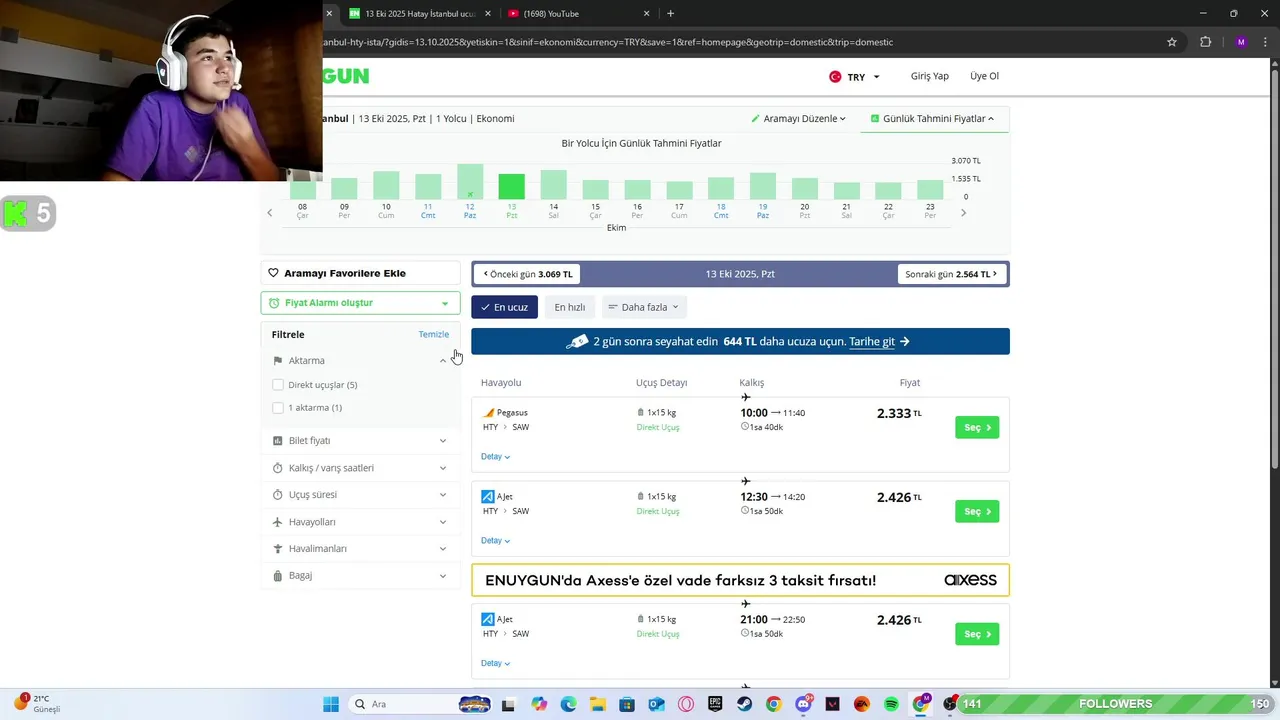Image resolution: width=1280 pixels, height=720 pixels.
Task: Click the price bar for 15 Çar
Action: coord(595,190)
